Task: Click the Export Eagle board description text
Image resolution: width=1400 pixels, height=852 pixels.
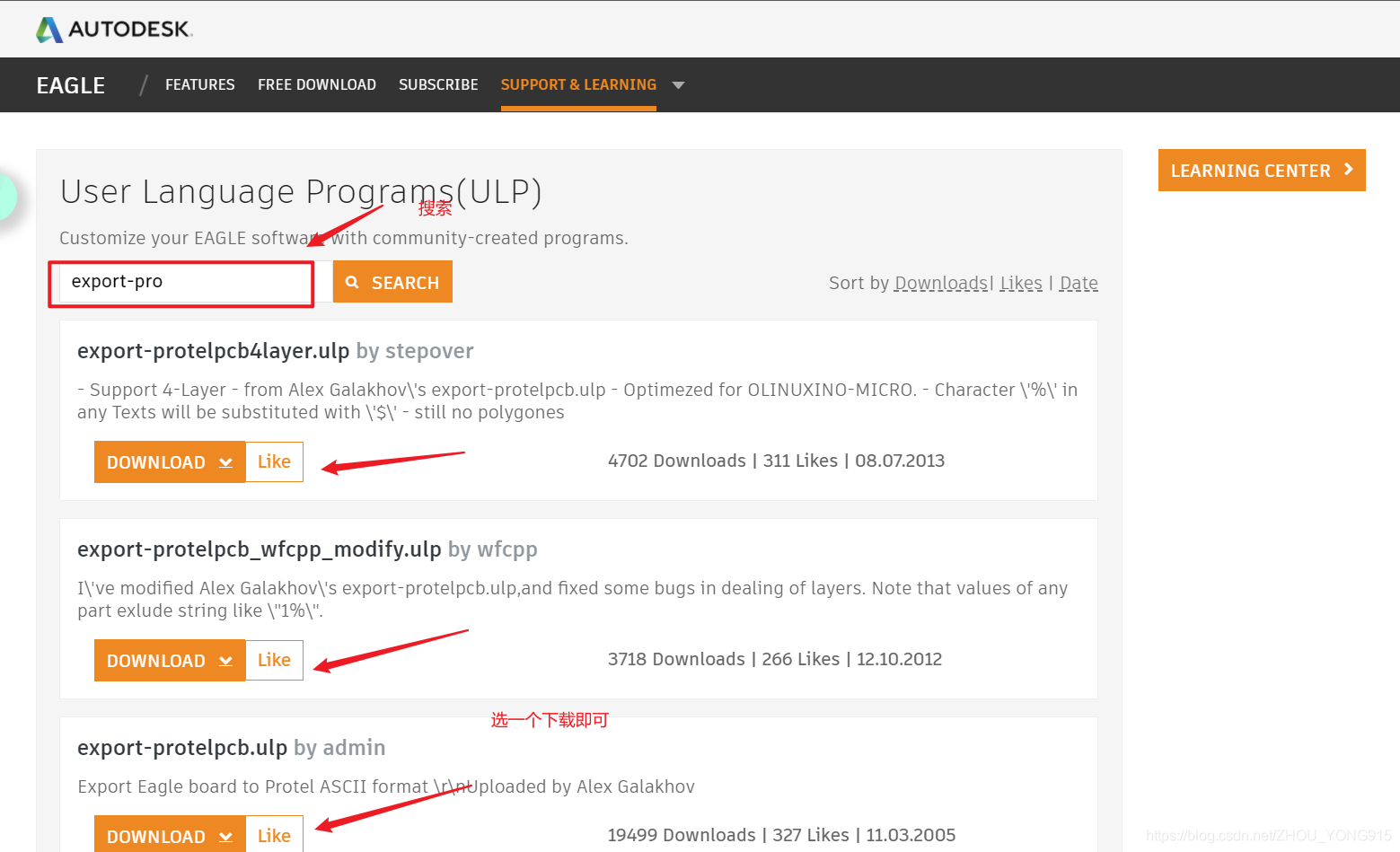Action: click(x=386, y=786)
